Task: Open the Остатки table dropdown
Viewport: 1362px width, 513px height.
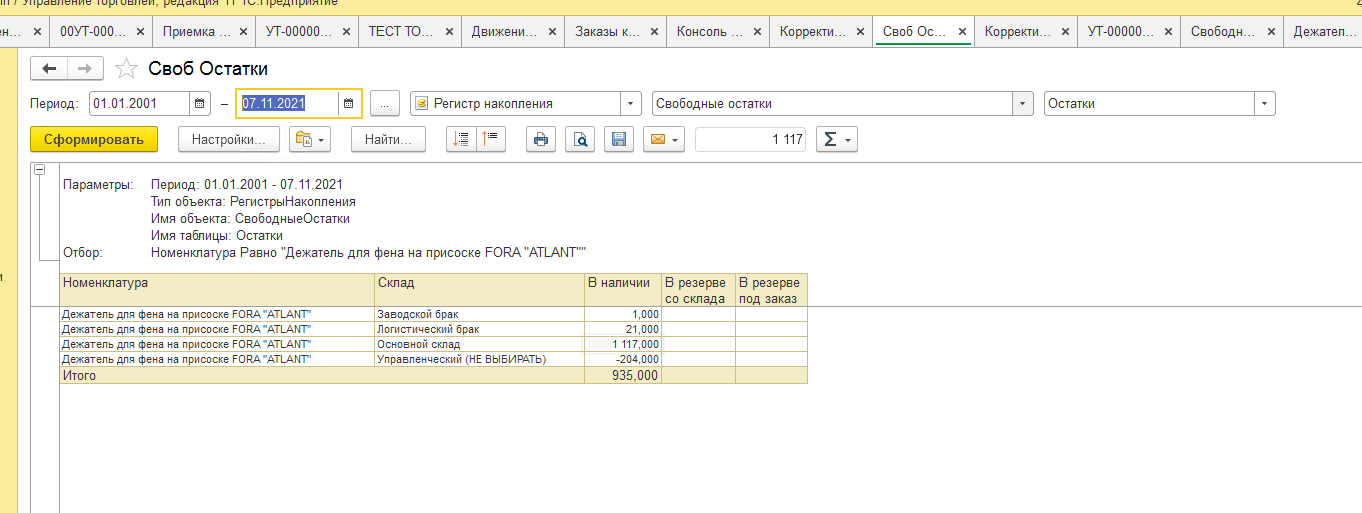Action: point(1265,103)
